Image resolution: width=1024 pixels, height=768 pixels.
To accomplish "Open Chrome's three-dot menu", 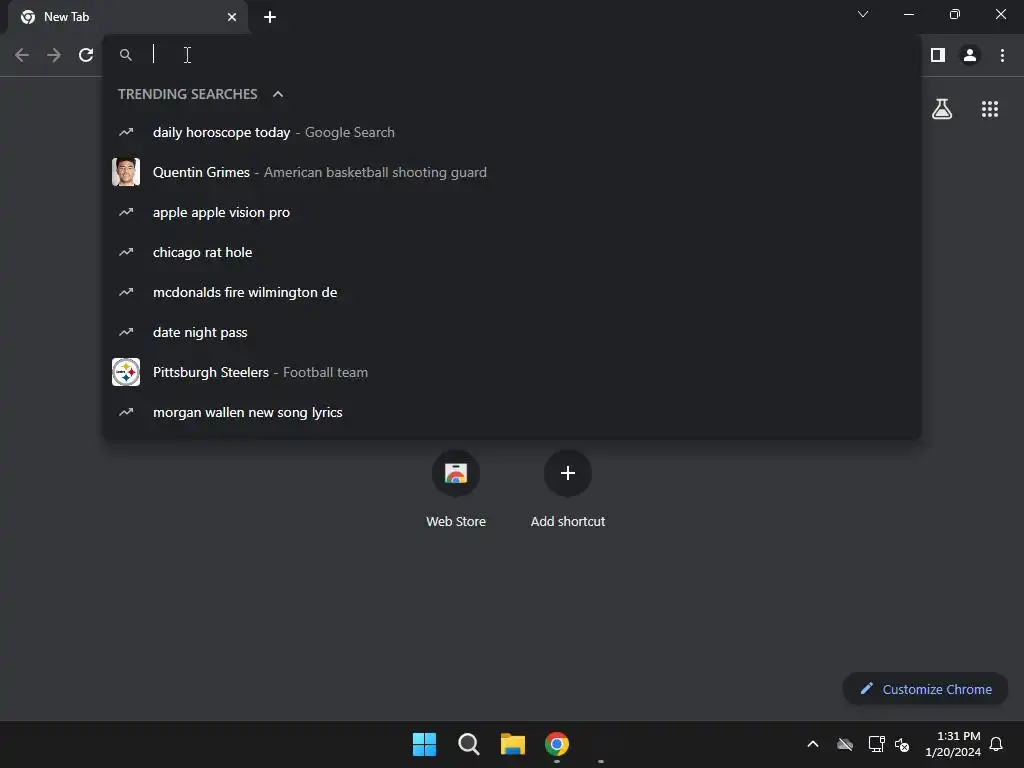I will [1002, 56].
